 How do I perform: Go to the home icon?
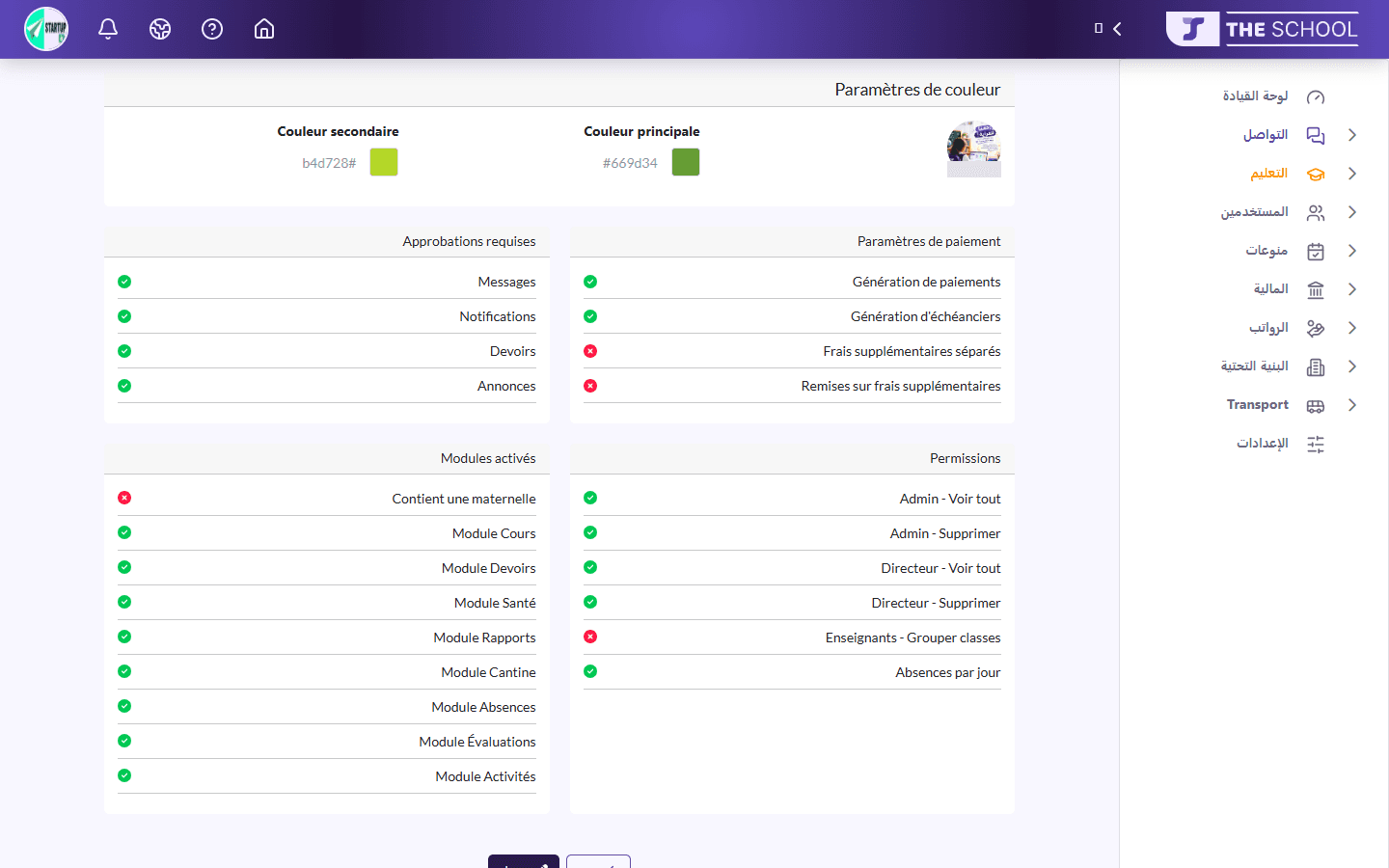point(264,29)
